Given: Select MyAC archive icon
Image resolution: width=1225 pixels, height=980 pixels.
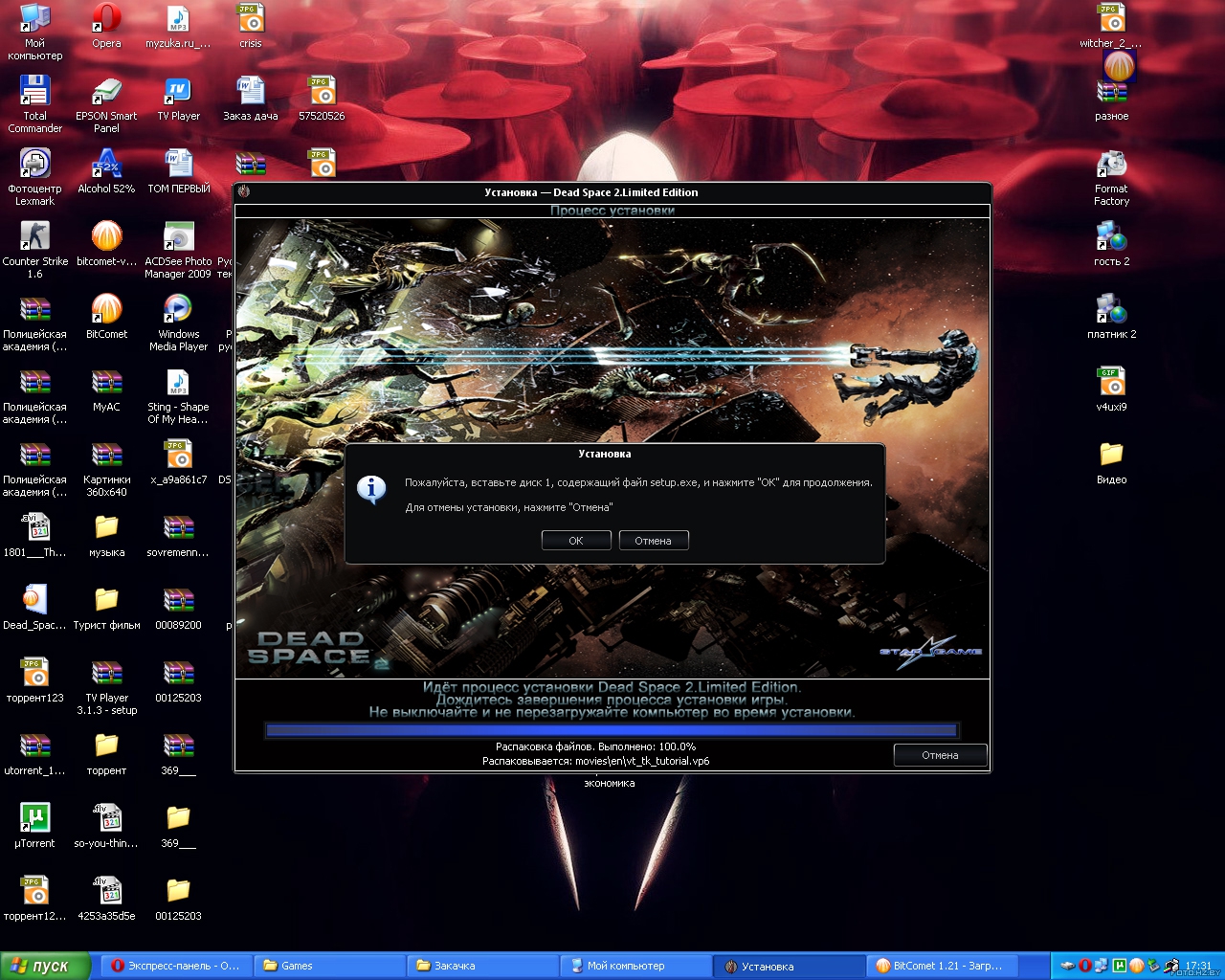Looking at the screenshot, I should point(106,390).
